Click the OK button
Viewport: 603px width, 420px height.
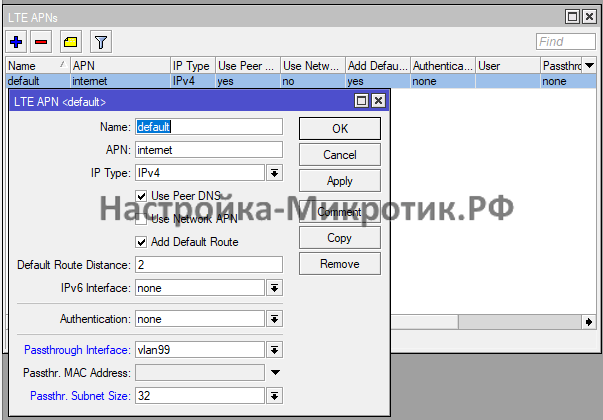(x=340, y=128)
